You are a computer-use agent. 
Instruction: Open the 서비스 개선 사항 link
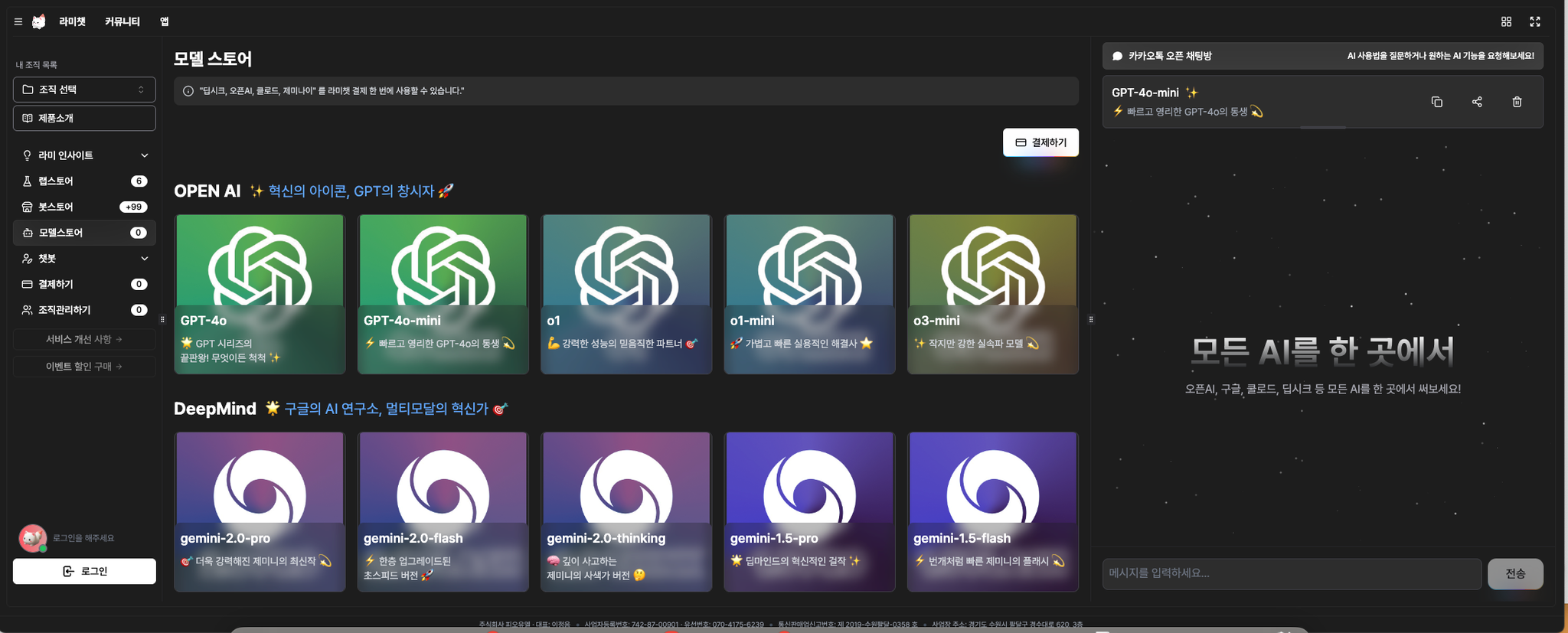[84, 339]
